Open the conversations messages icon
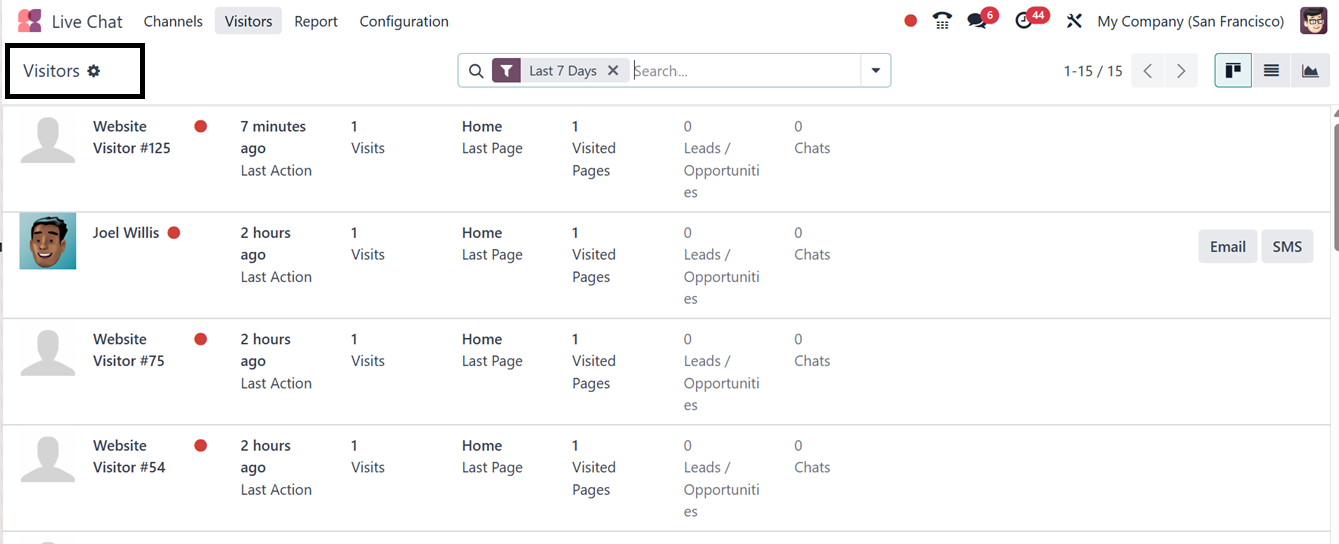 pos(977,21)
